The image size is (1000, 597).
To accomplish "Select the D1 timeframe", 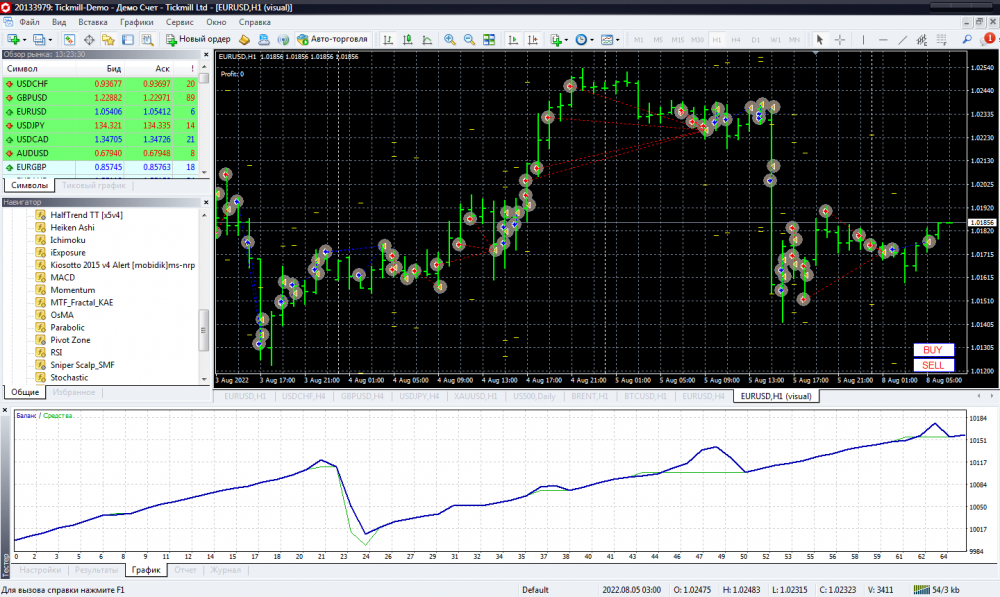I will [756, 40].
